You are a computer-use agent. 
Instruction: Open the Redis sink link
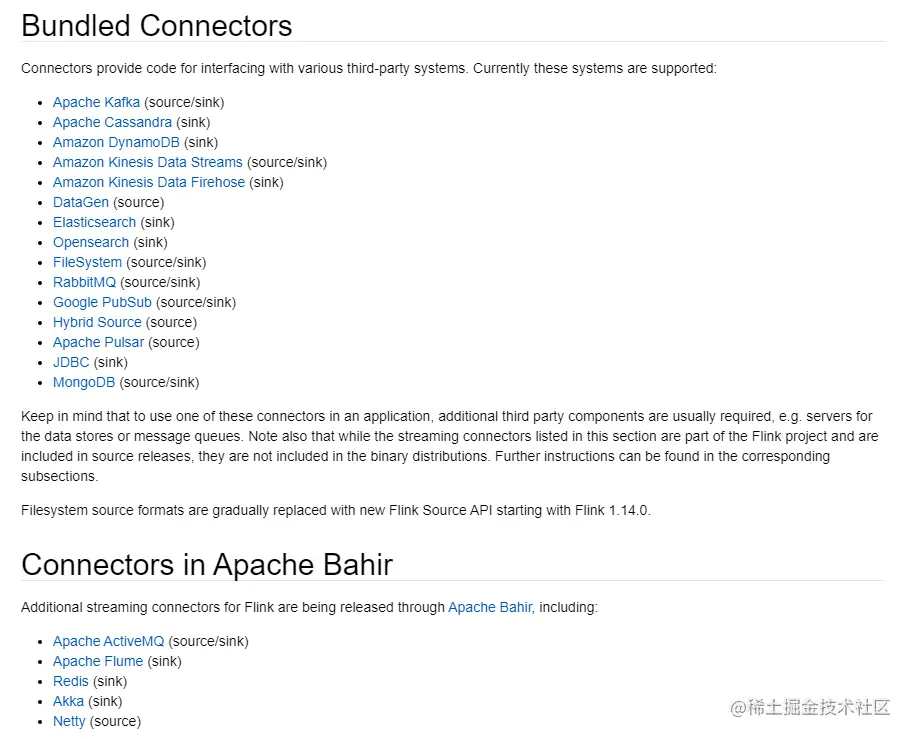coord(71,681)
